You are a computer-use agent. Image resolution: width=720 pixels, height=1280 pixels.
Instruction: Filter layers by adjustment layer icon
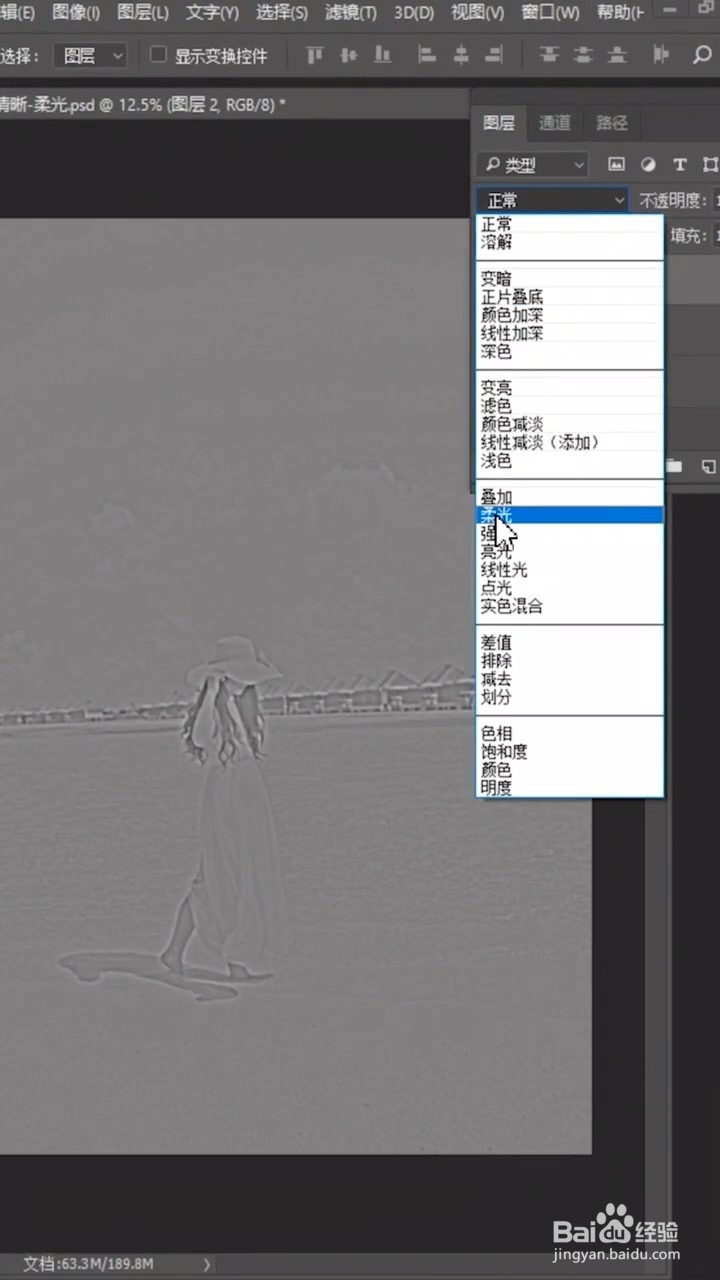pos(648,165)
